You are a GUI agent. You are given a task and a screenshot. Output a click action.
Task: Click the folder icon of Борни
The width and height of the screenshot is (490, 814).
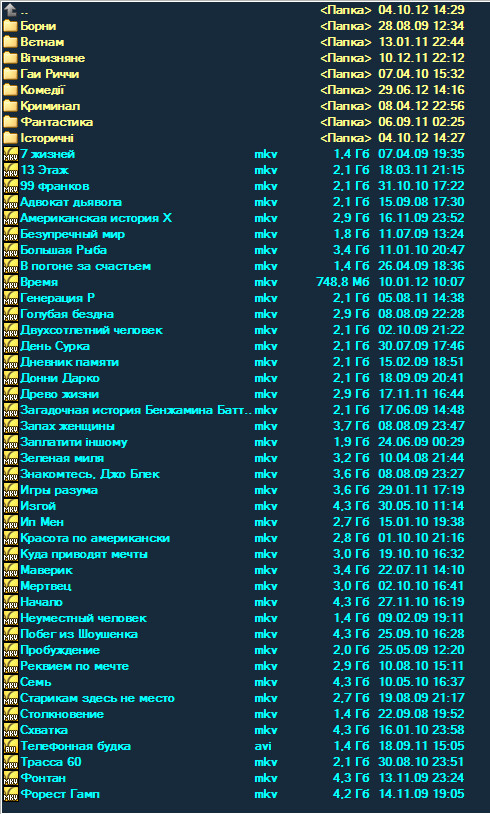(10, 26)
